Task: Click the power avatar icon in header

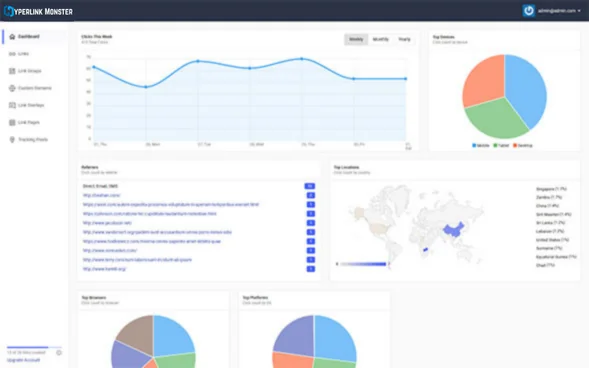Action: coord(529,11)
